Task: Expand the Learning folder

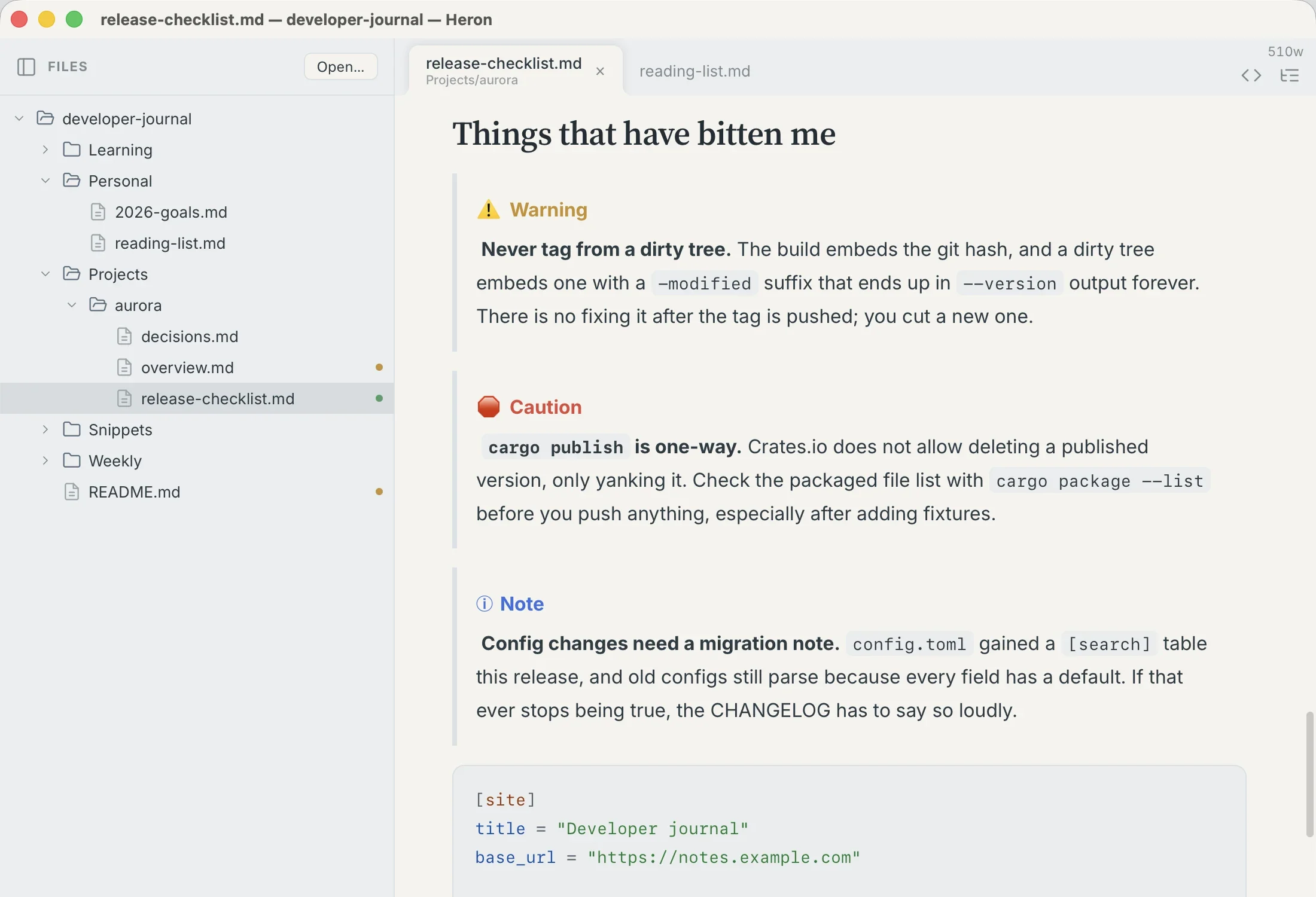Action: [45, 149]
